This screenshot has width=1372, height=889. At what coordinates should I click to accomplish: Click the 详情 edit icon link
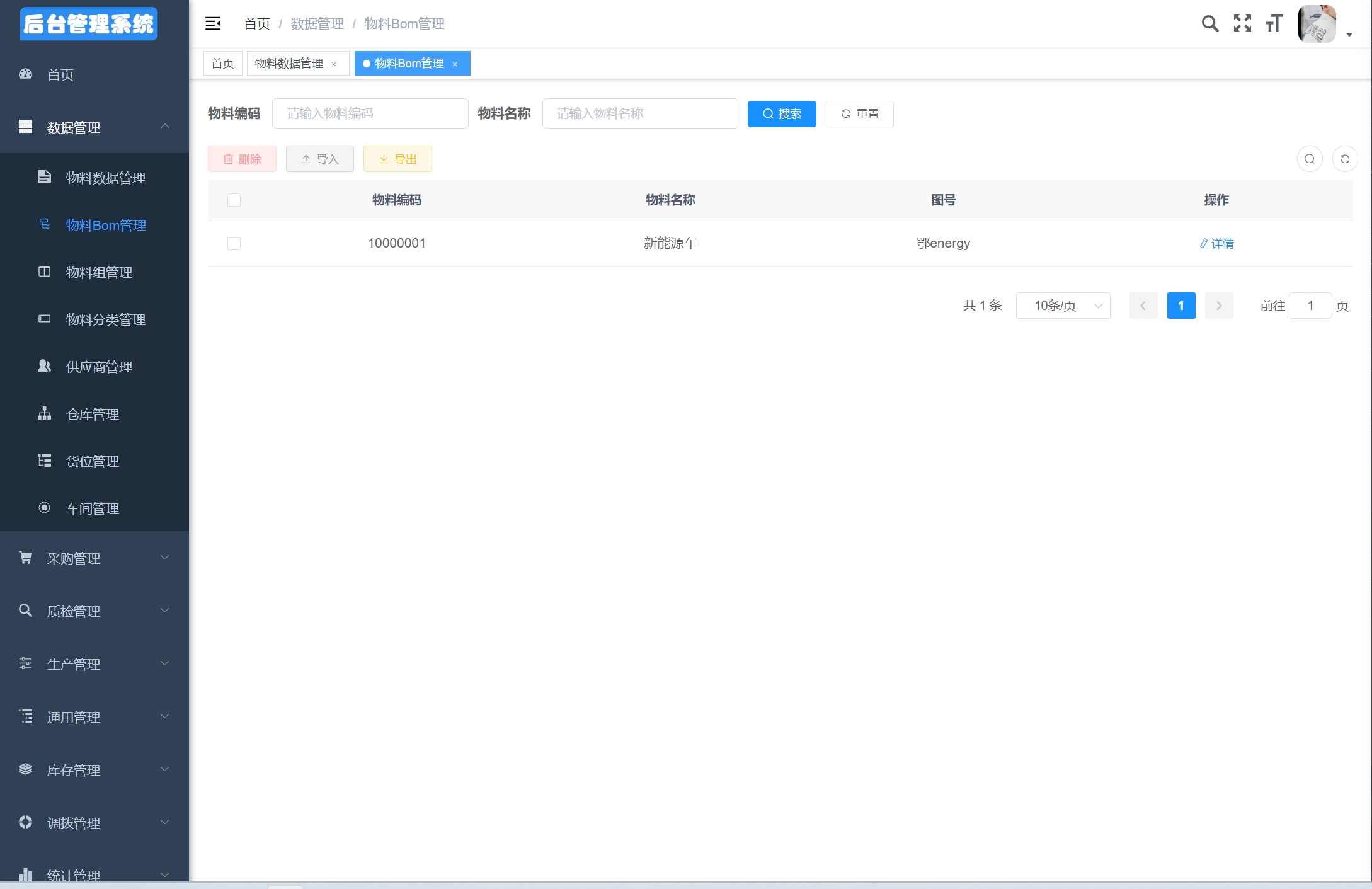(1216, 243)
